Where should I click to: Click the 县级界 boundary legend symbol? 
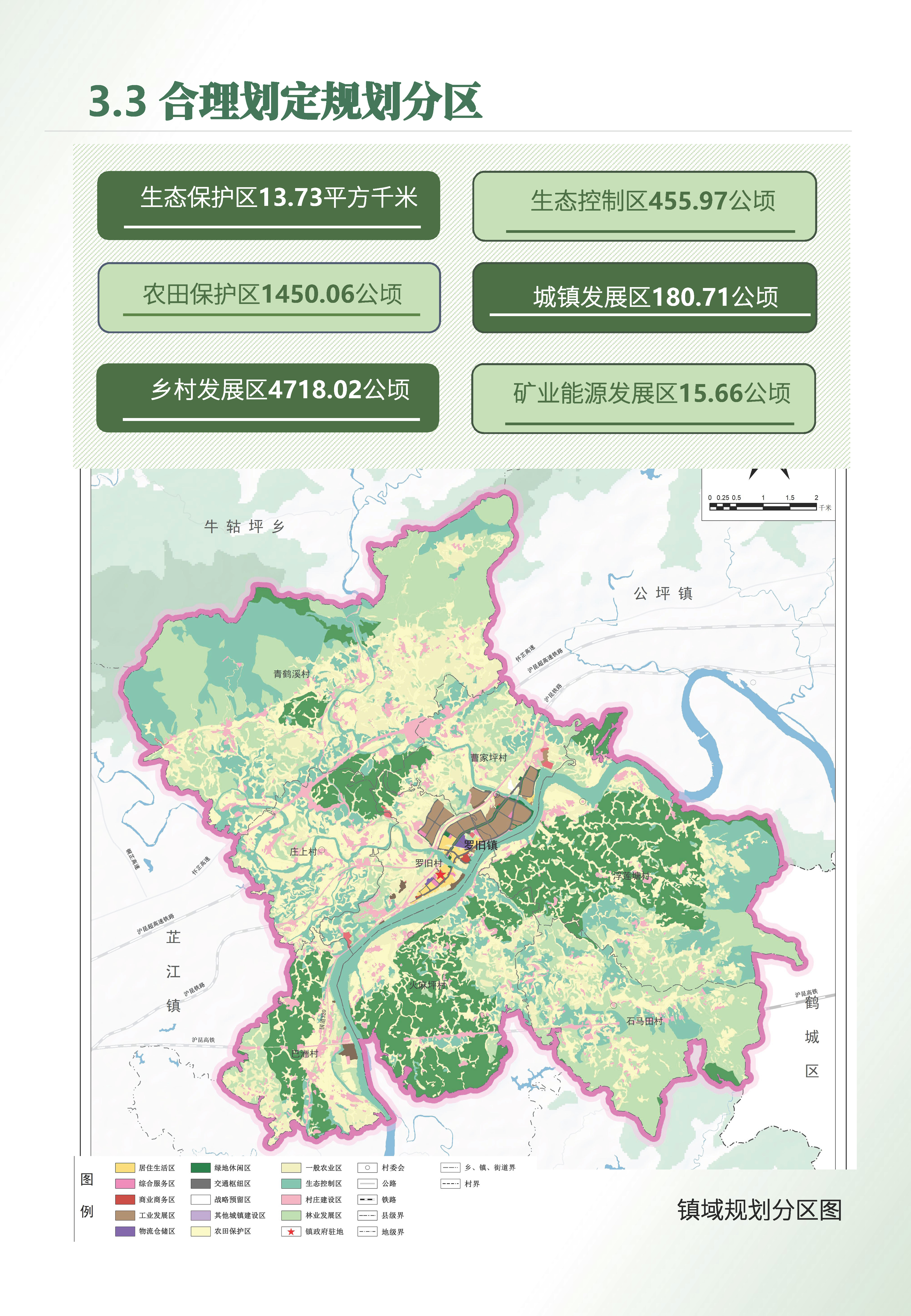[367, 1215]
